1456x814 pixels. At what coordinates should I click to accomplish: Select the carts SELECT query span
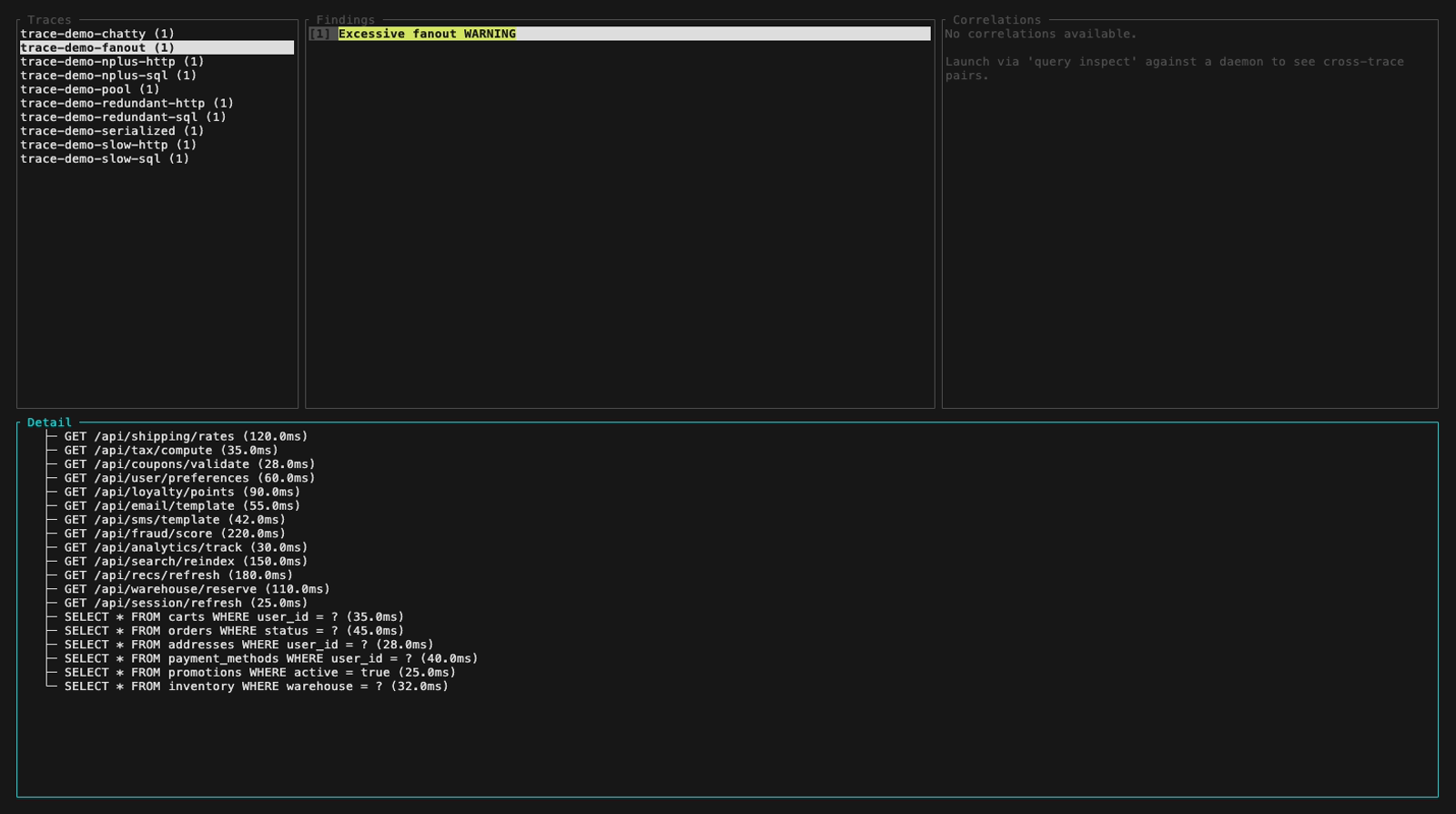tap(234, 617)
